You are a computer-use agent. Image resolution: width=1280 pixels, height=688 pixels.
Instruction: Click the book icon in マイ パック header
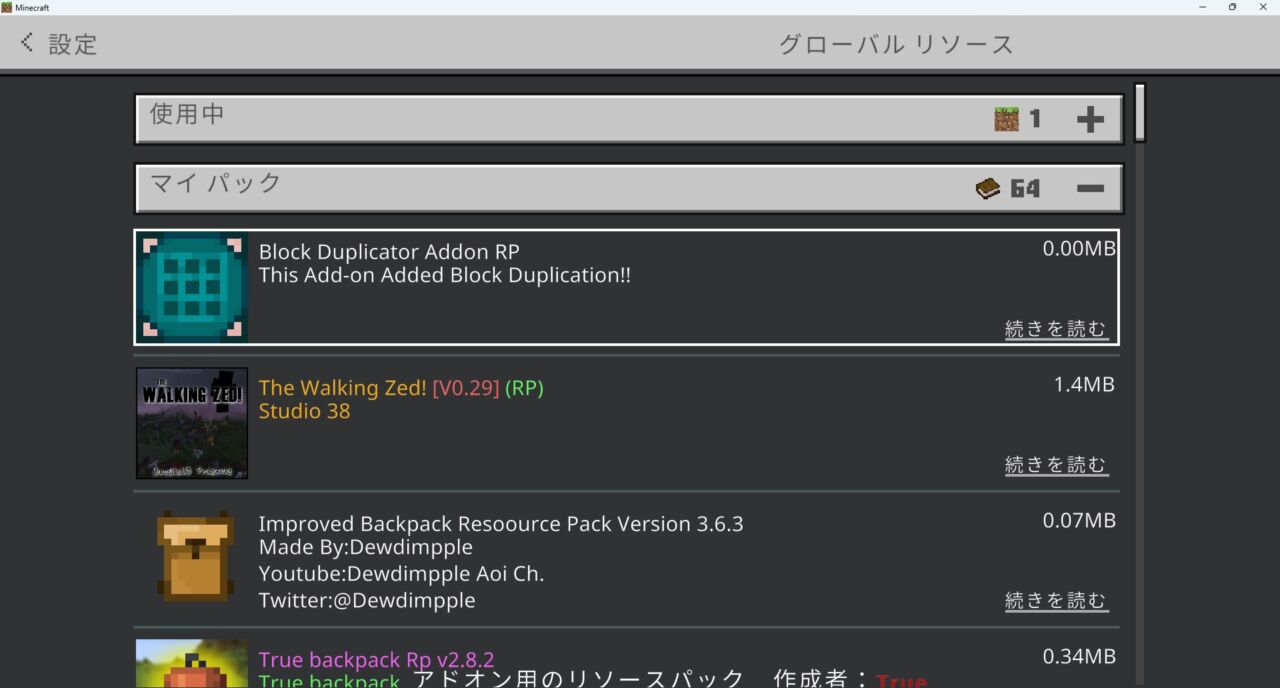coord(988,188)
